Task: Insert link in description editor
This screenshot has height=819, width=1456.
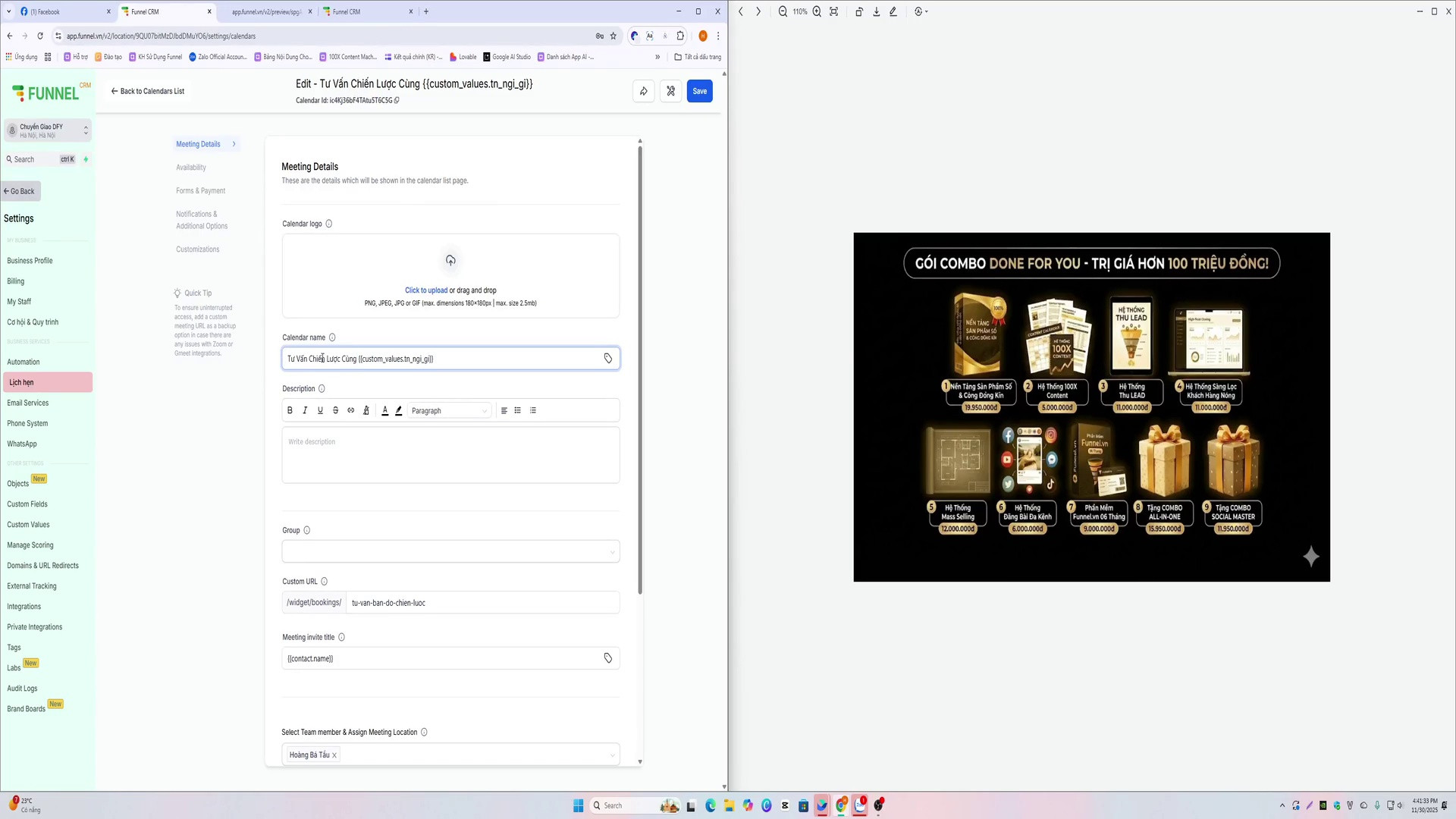Action: pos(351,410)
